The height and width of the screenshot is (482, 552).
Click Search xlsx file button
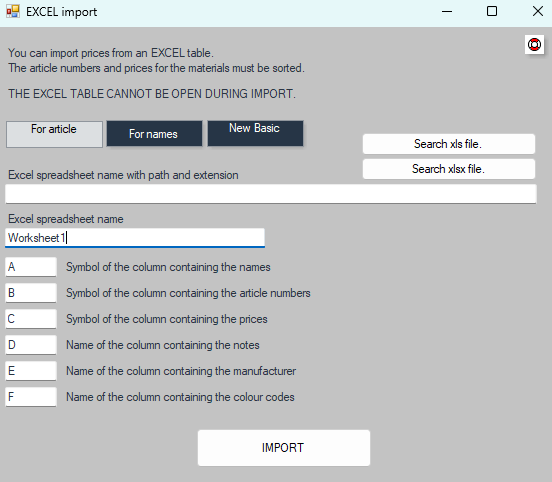pos(449,169)
